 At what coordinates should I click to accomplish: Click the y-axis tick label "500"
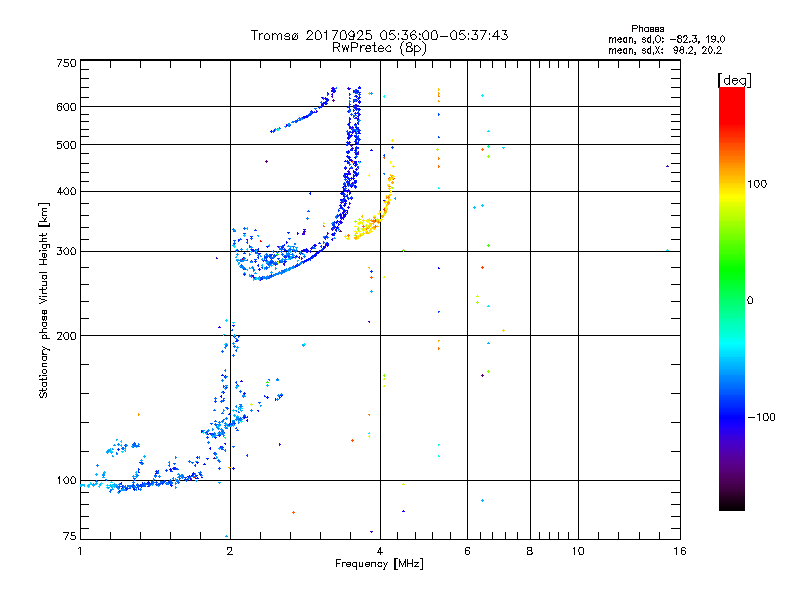click(66, 145)
